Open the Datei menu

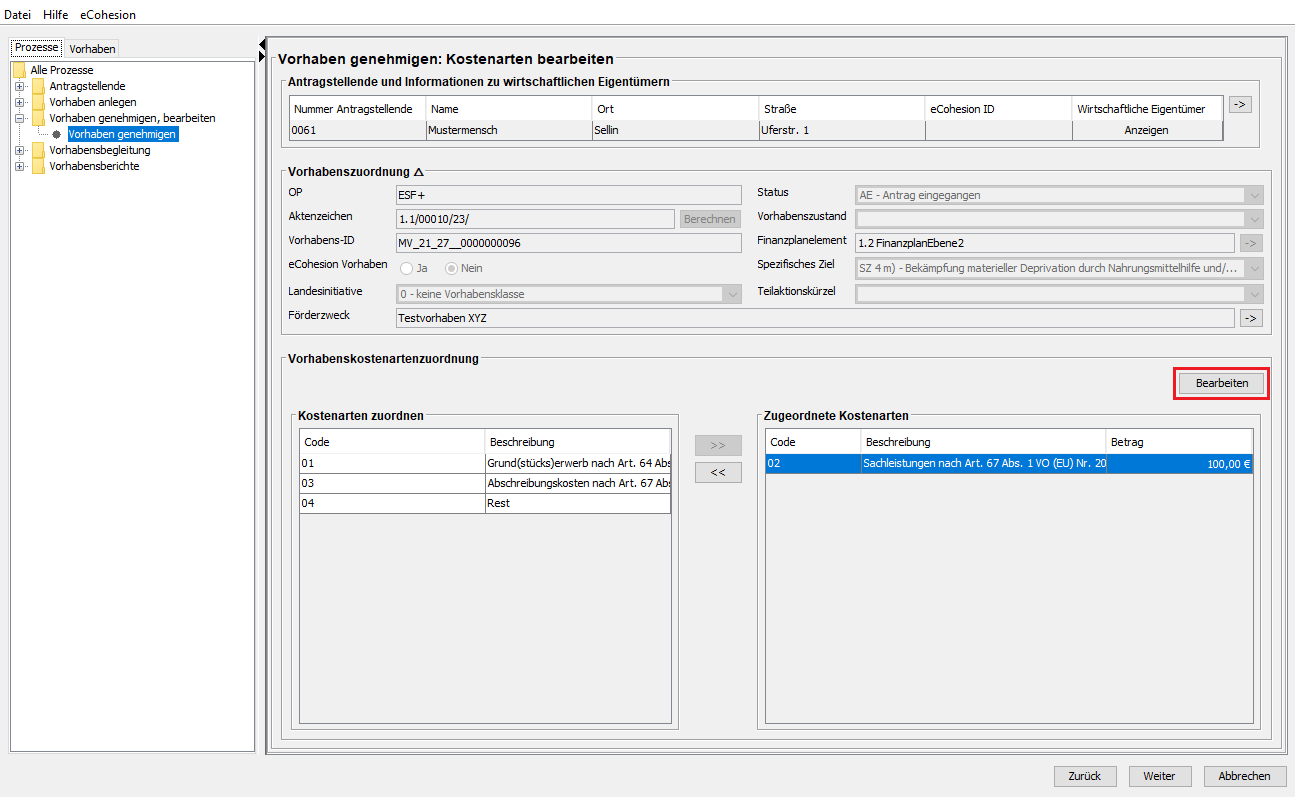(17, 15)
